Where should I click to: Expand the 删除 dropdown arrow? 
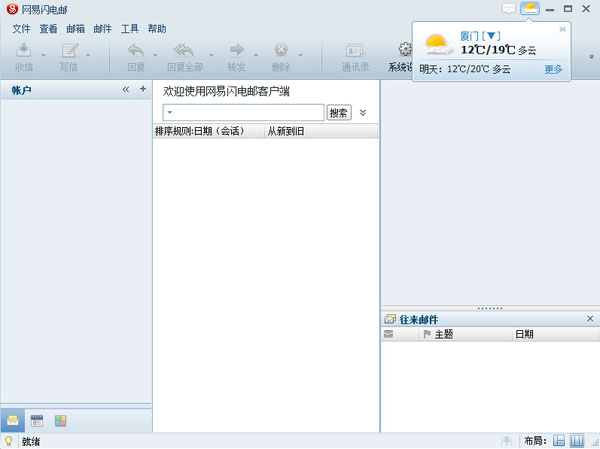click(300, 55)
